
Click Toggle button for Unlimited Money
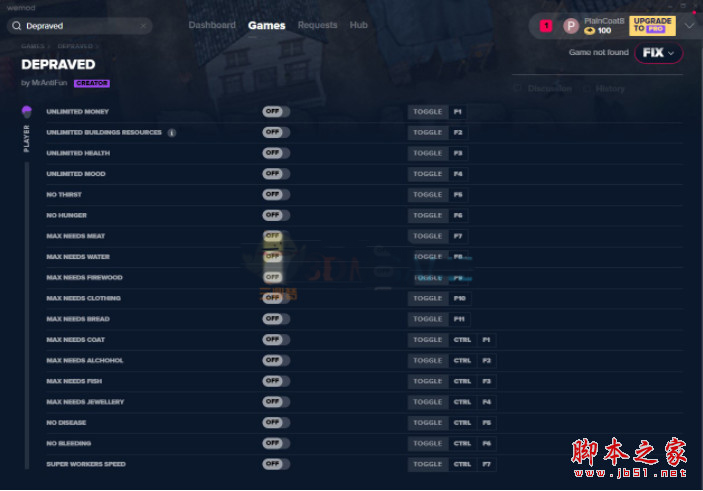428,112
